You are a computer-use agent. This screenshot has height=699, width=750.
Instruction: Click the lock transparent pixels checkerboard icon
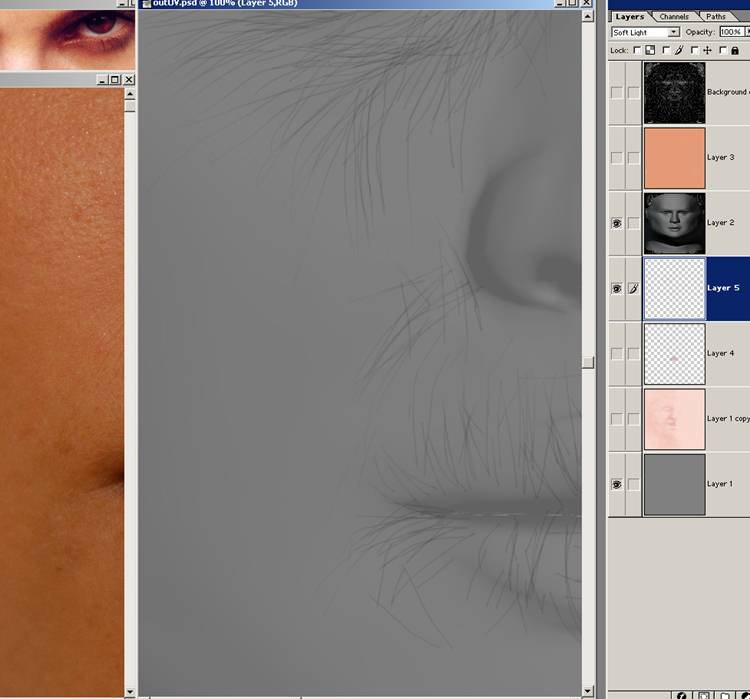tap(650, 50)
